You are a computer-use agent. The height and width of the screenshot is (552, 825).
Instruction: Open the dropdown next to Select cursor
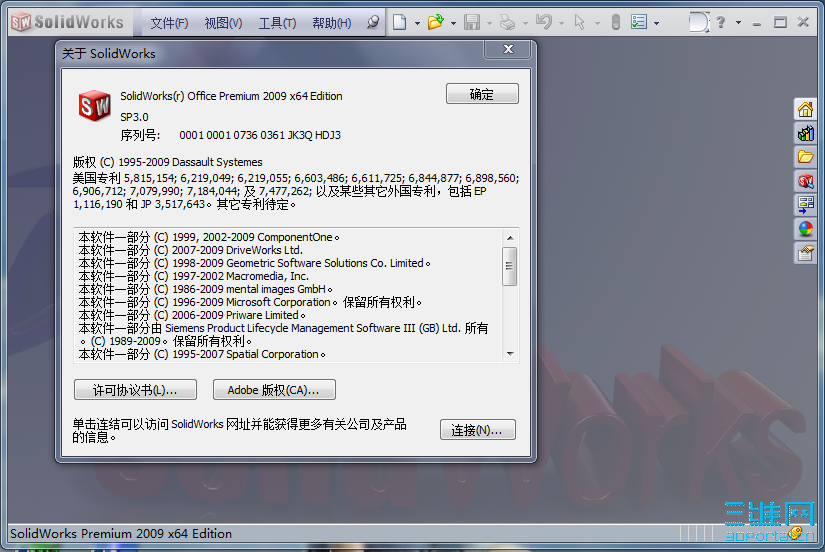point(597,23)
